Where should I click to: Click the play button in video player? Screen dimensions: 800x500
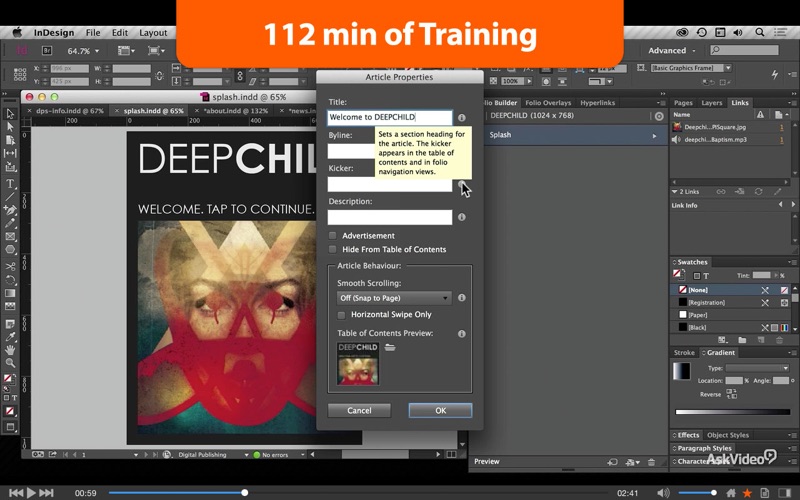[31, 493]
